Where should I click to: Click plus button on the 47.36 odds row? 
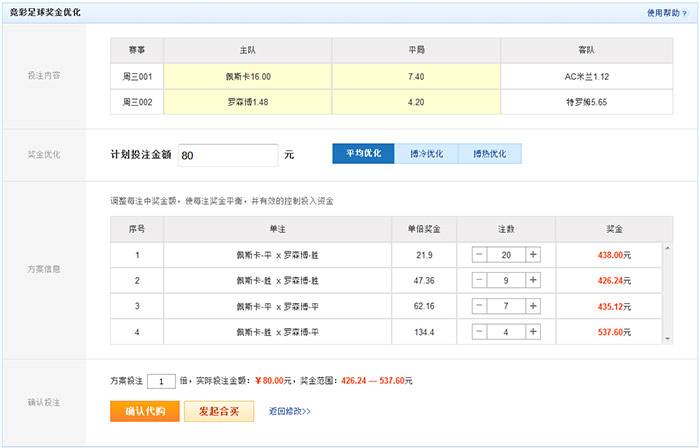point(532,281)
